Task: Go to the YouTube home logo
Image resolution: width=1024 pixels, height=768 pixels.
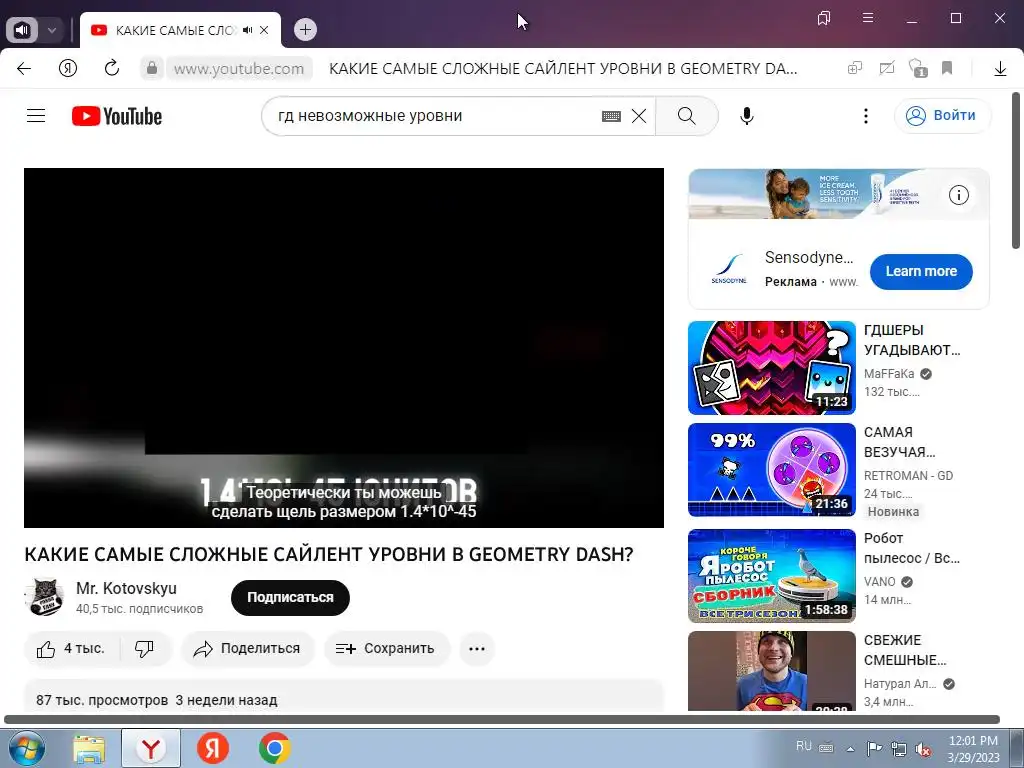Action: pyautogui.click(x=117, y=116)
